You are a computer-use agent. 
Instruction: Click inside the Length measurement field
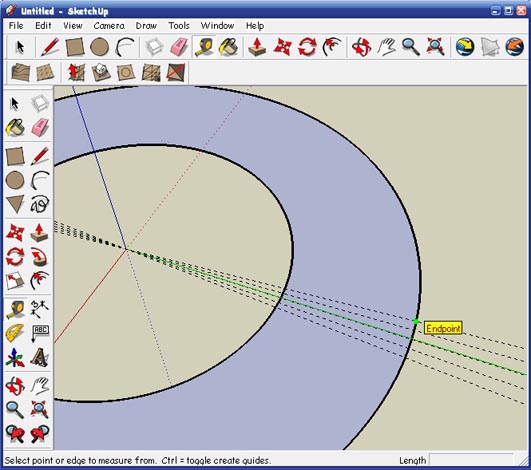click(471, 460)
